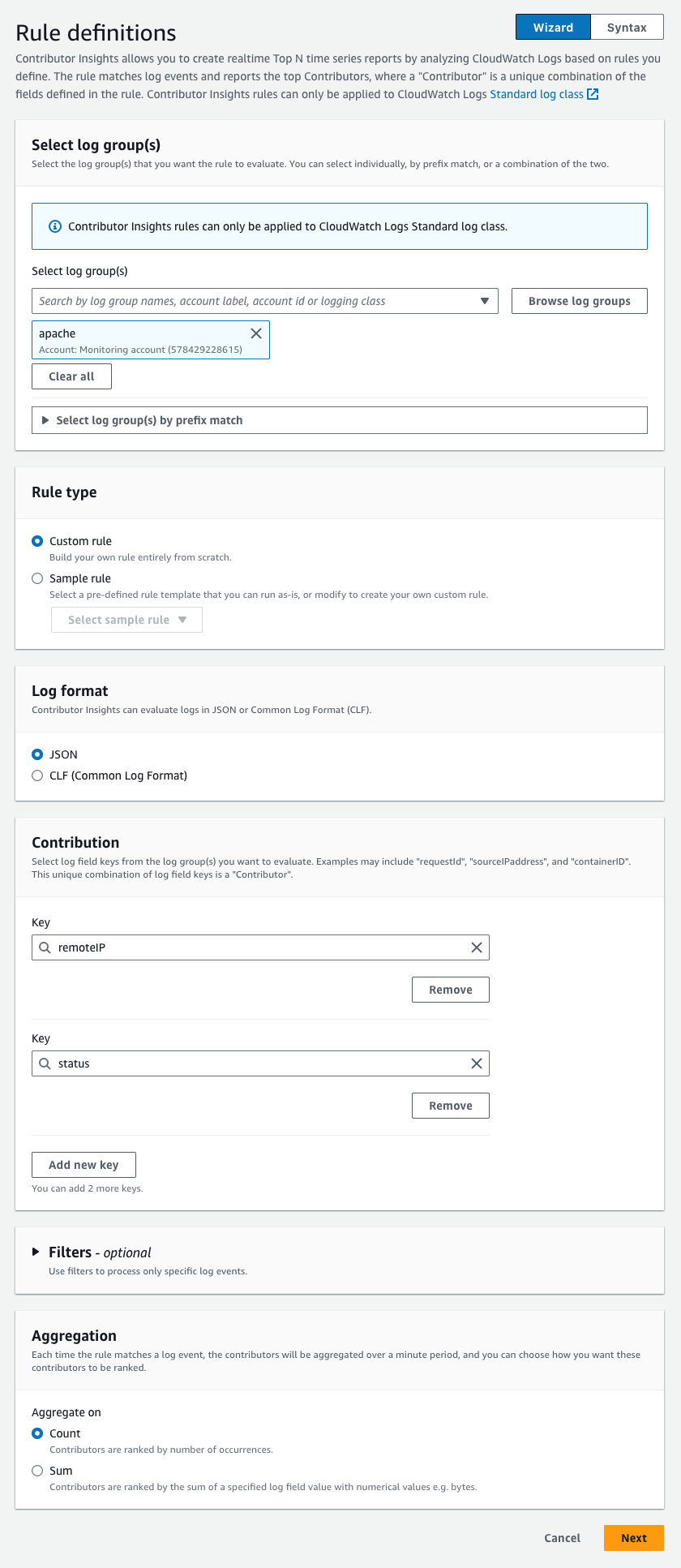Expand Select log group(s) by prefix match
681x1568 pixels.
click(x=45, y=420)
